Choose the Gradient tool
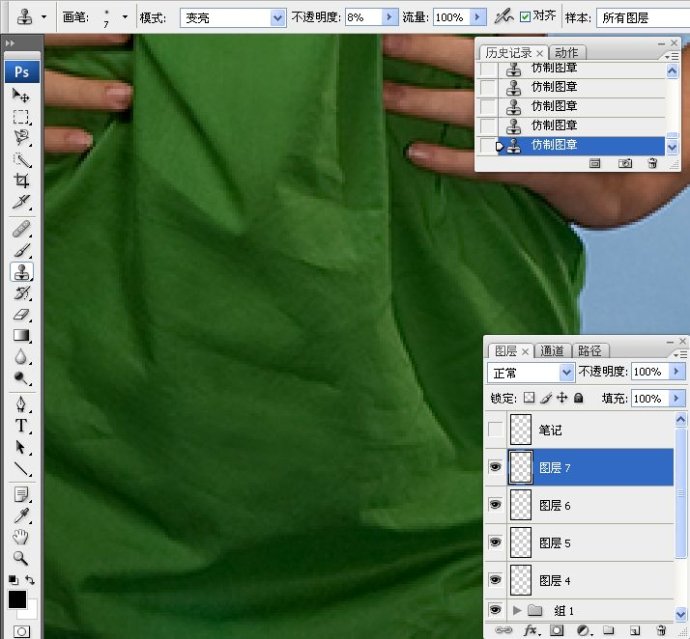690x639 pixels. pyautogui.click(x=21, y=335)
